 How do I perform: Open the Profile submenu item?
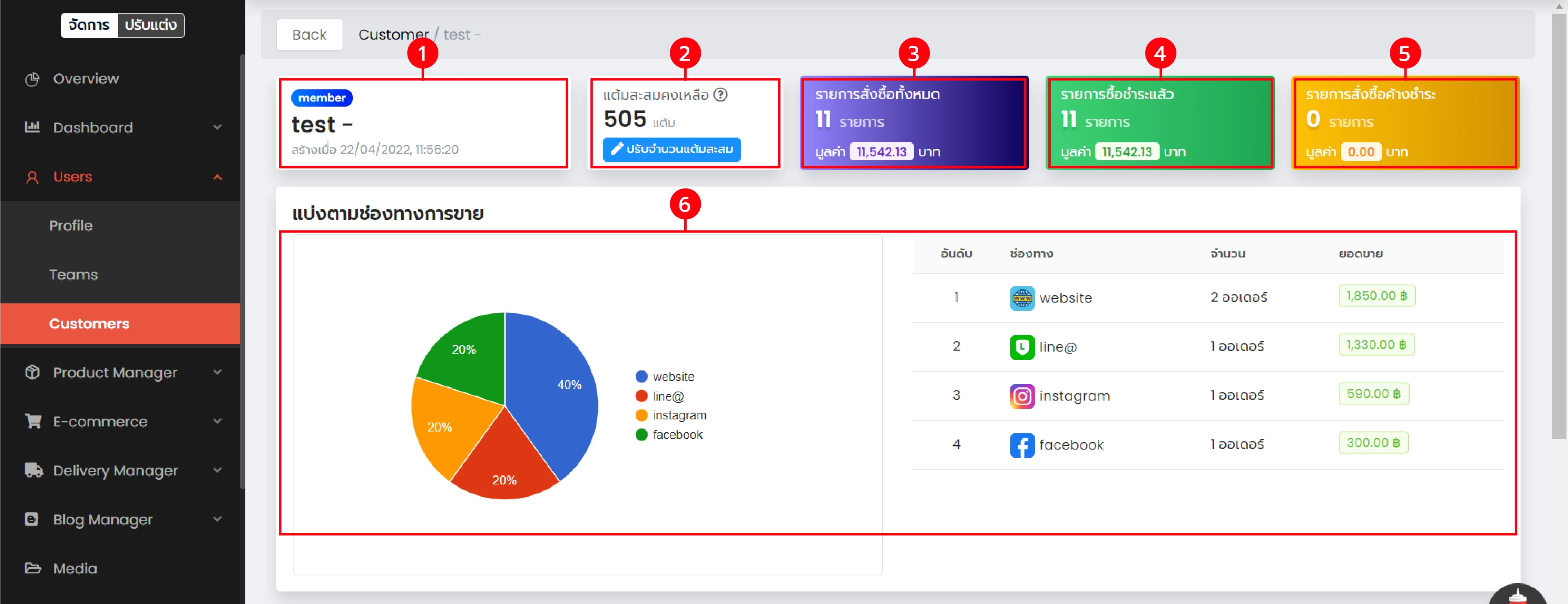click(121, 225)
